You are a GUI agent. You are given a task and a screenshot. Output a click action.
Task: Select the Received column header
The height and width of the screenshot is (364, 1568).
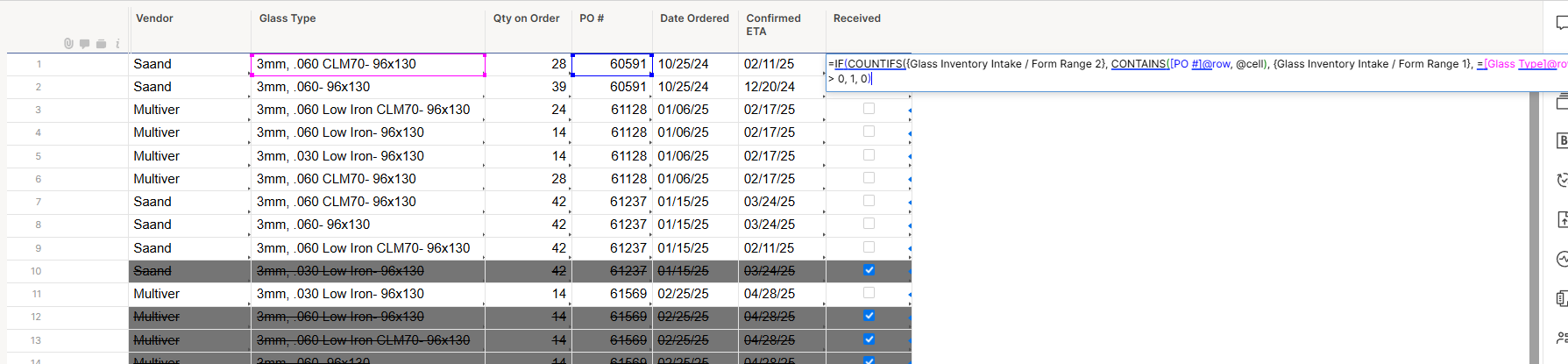click(869, 28)
